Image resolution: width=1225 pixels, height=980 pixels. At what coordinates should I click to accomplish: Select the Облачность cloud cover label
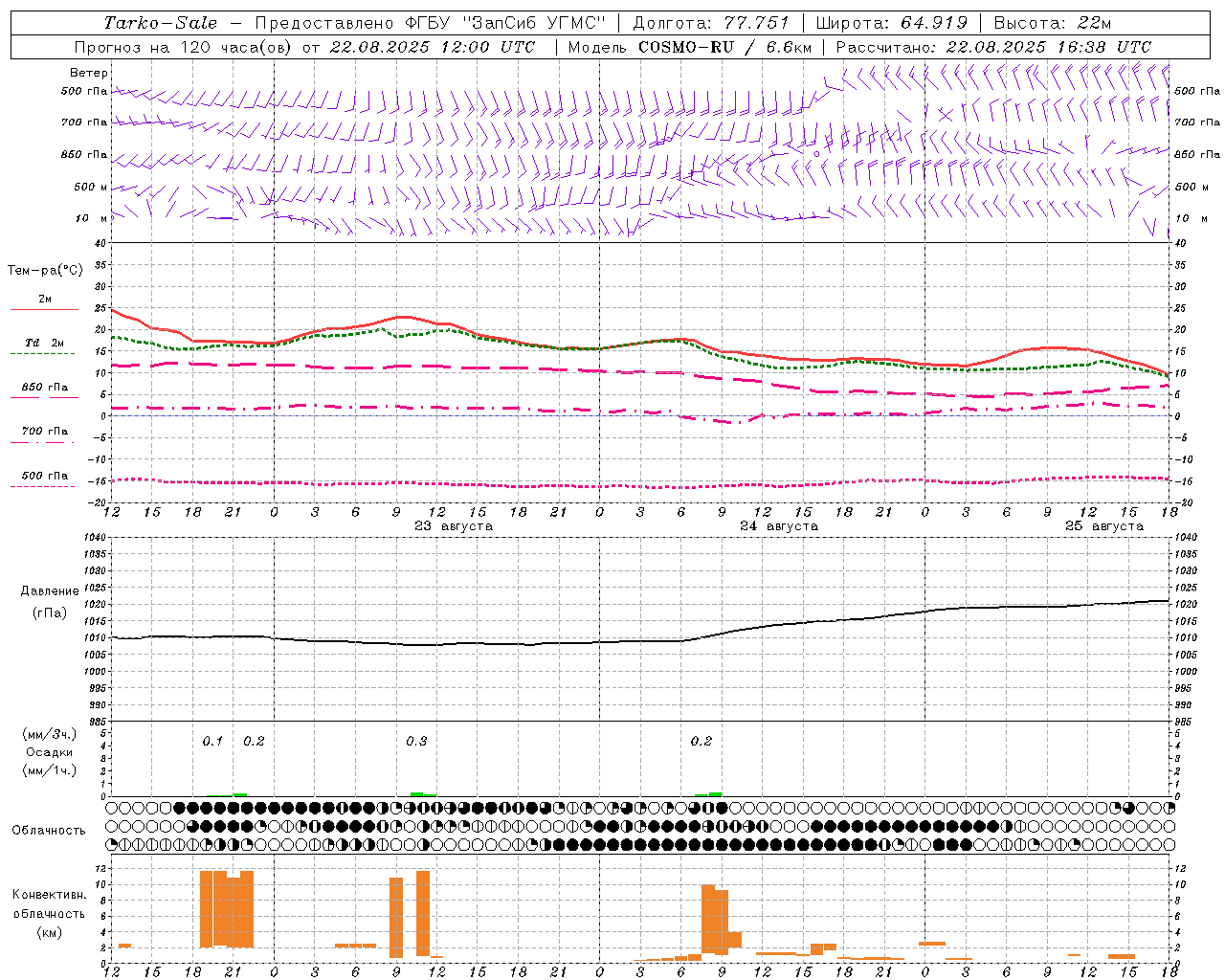pos(49,830)
